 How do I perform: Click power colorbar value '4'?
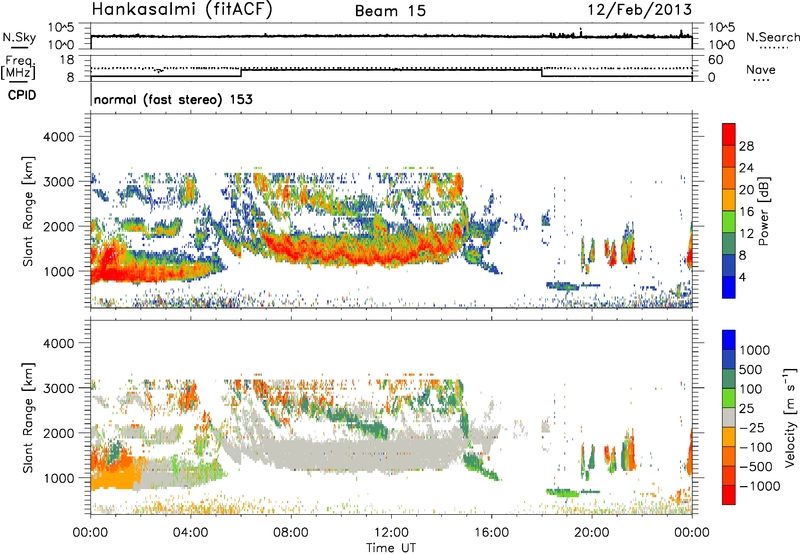click(x=742, y=277)
